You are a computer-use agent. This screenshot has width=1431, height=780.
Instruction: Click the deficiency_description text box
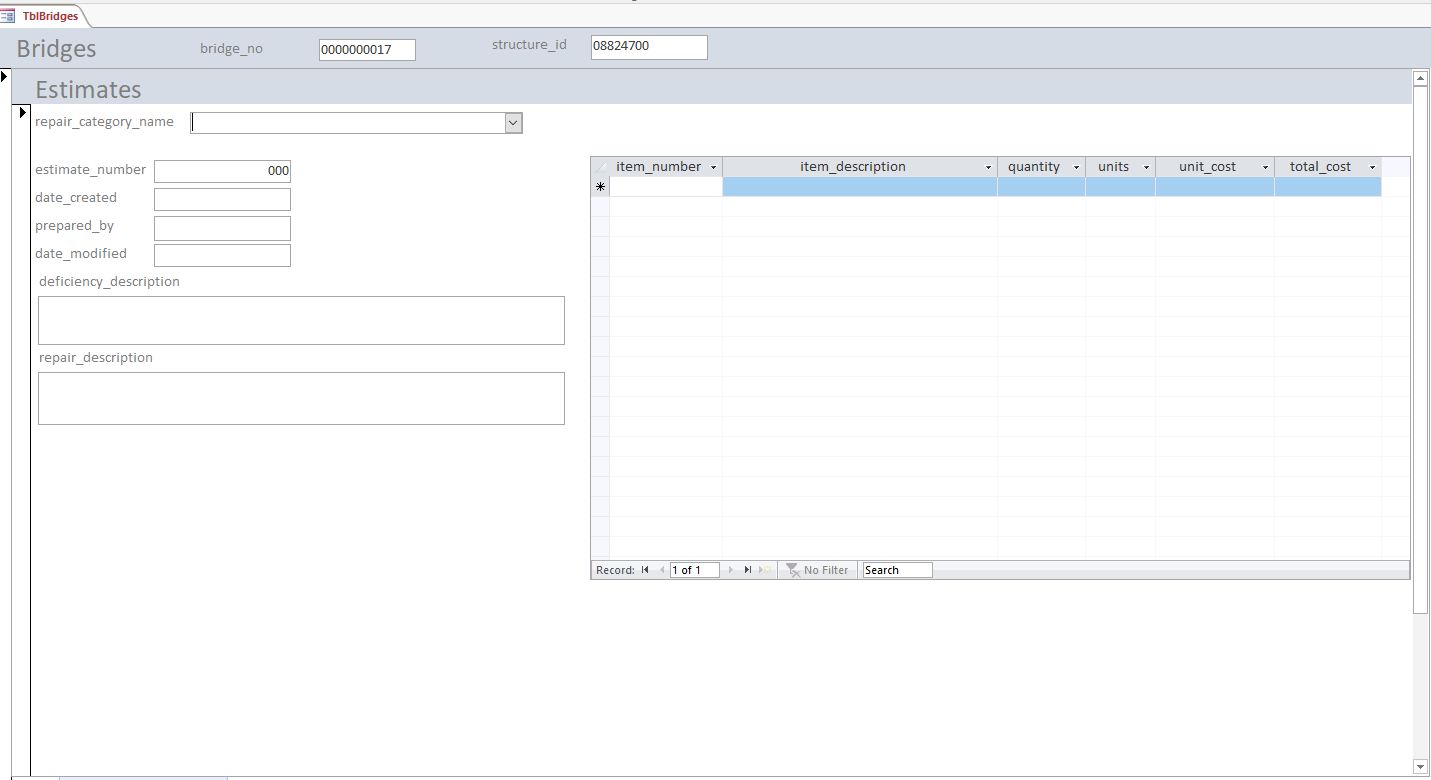point(301,320)
